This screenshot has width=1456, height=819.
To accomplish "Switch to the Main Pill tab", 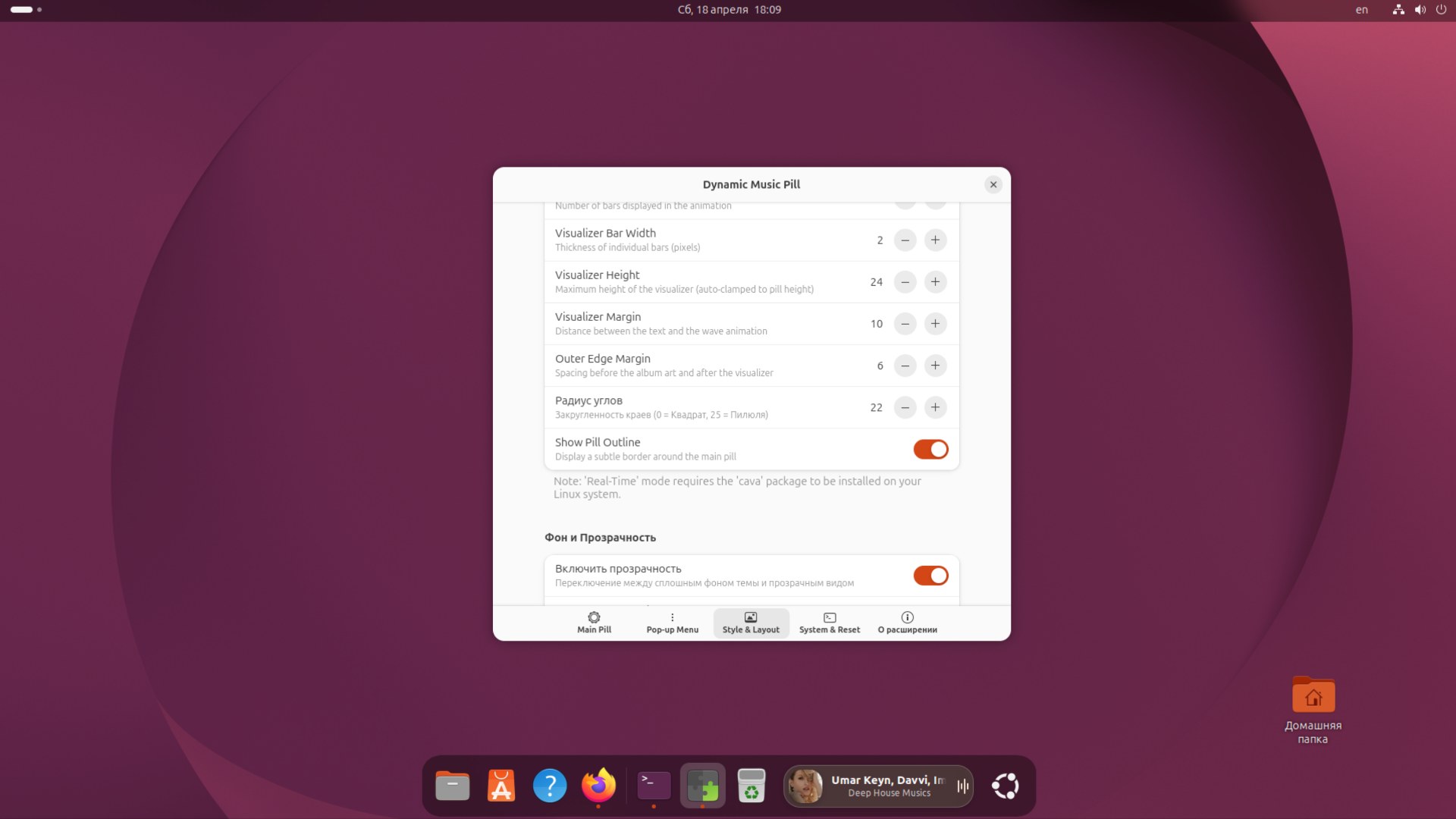I will tap(595, 623).
